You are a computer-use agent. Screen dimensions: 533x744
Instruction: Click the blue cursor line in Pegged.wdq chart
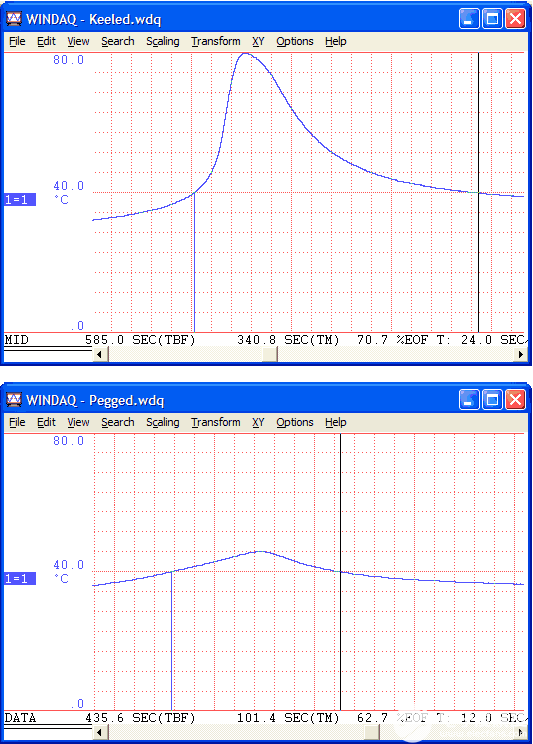point(171,641)
